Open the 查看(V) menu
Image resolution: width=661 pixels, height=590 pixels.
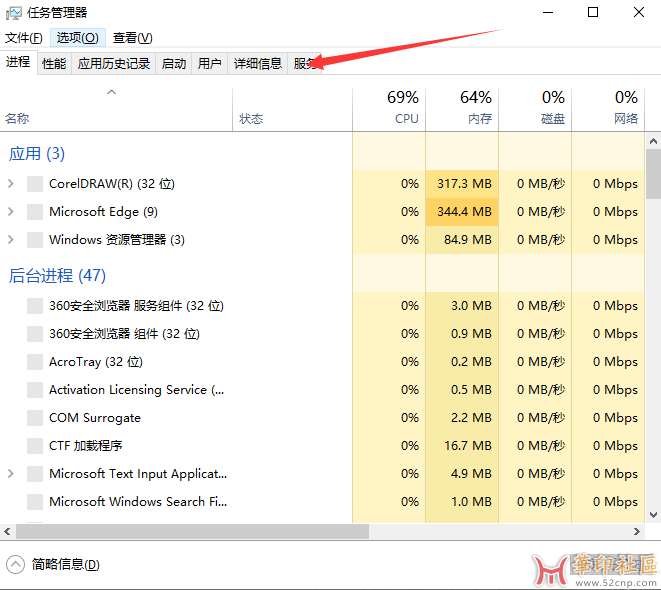132,38
